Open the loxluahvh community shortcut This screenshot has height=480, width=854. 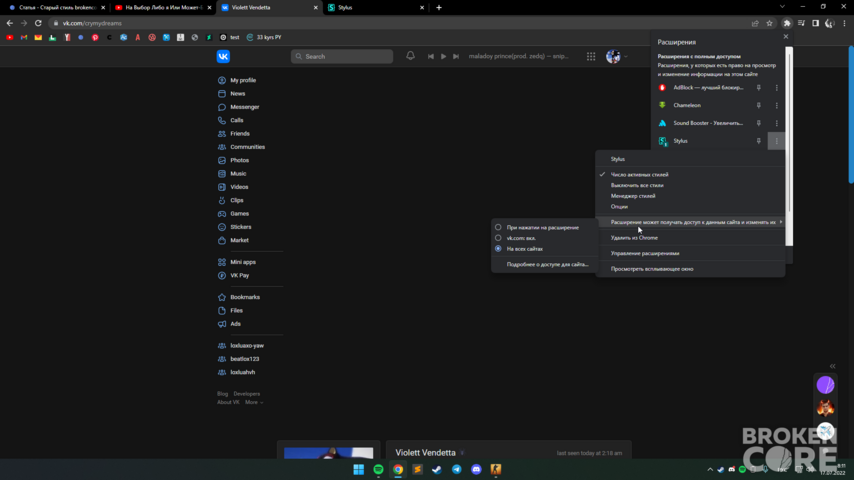(x=242, y=373)
